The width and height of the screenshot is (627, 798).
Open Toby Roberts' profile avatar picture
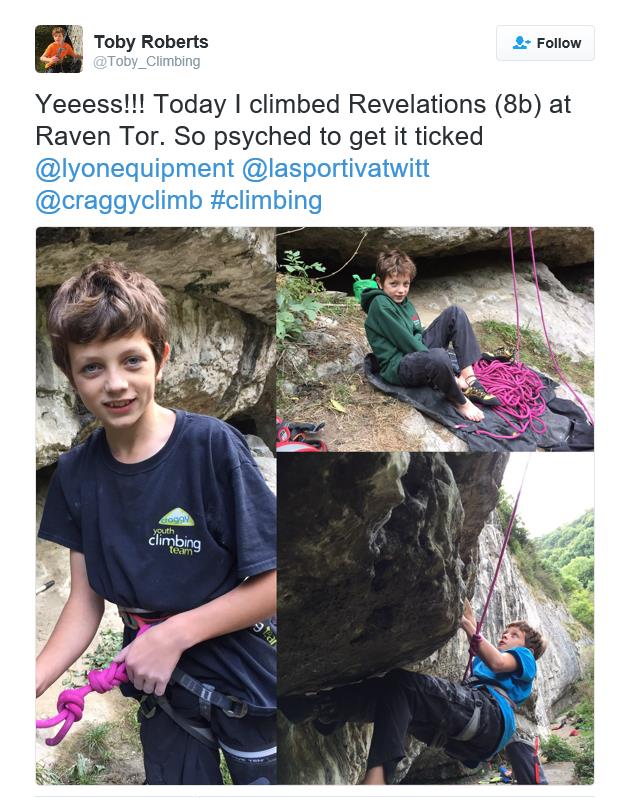pyautogui.click(x=59, y=49)
